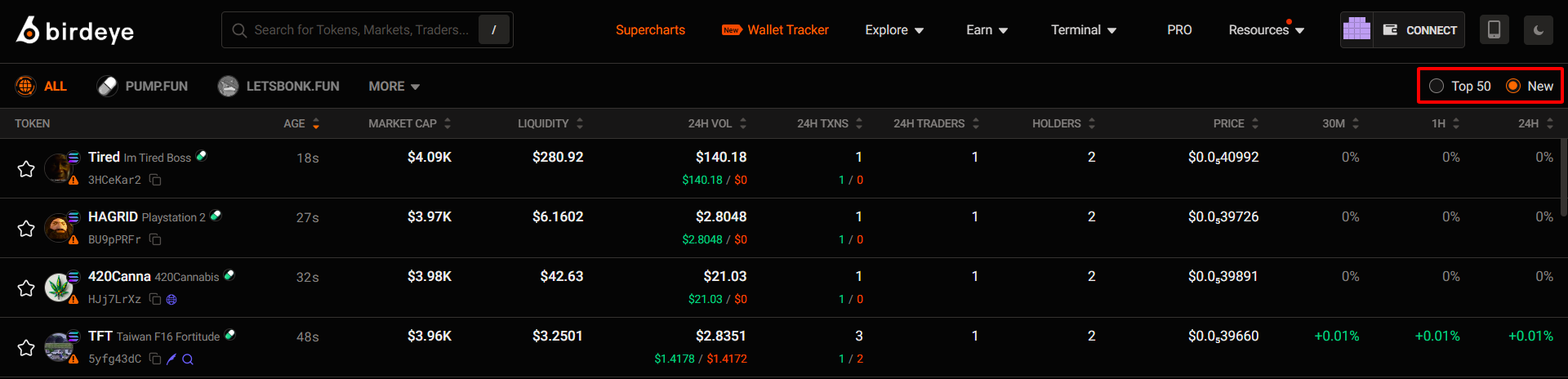Open TFT magnifier search icon
Viewport: 1568px width, 379px height.
click(188, 359)
